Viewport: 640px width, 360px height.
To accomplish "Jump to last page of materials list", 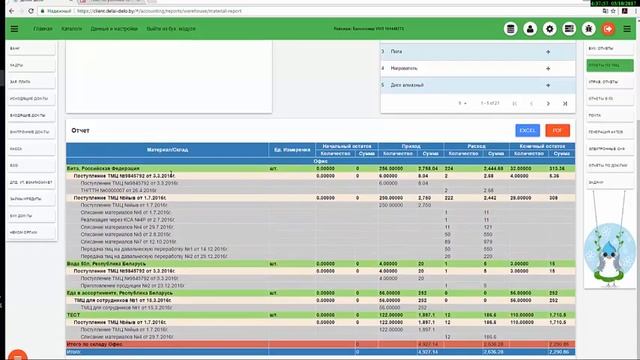I will click(565, 104).
